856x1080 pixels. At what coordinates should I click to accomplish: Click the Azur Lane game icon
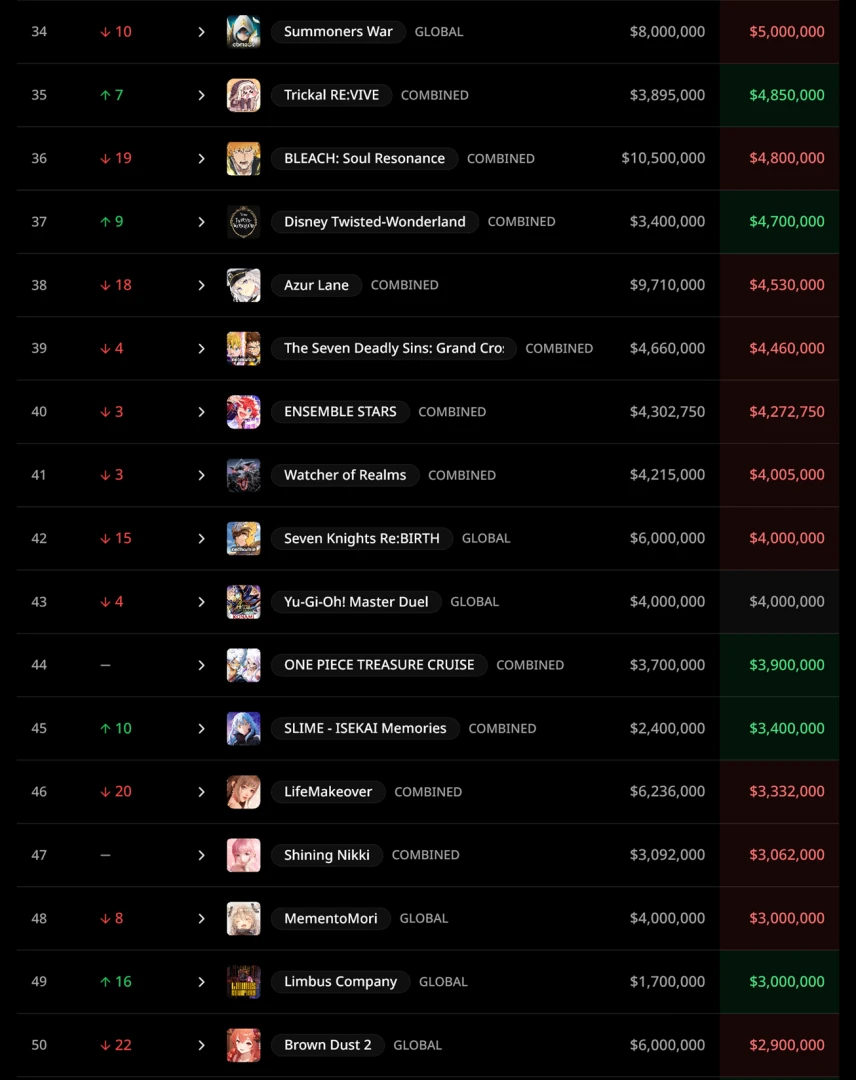244,285
